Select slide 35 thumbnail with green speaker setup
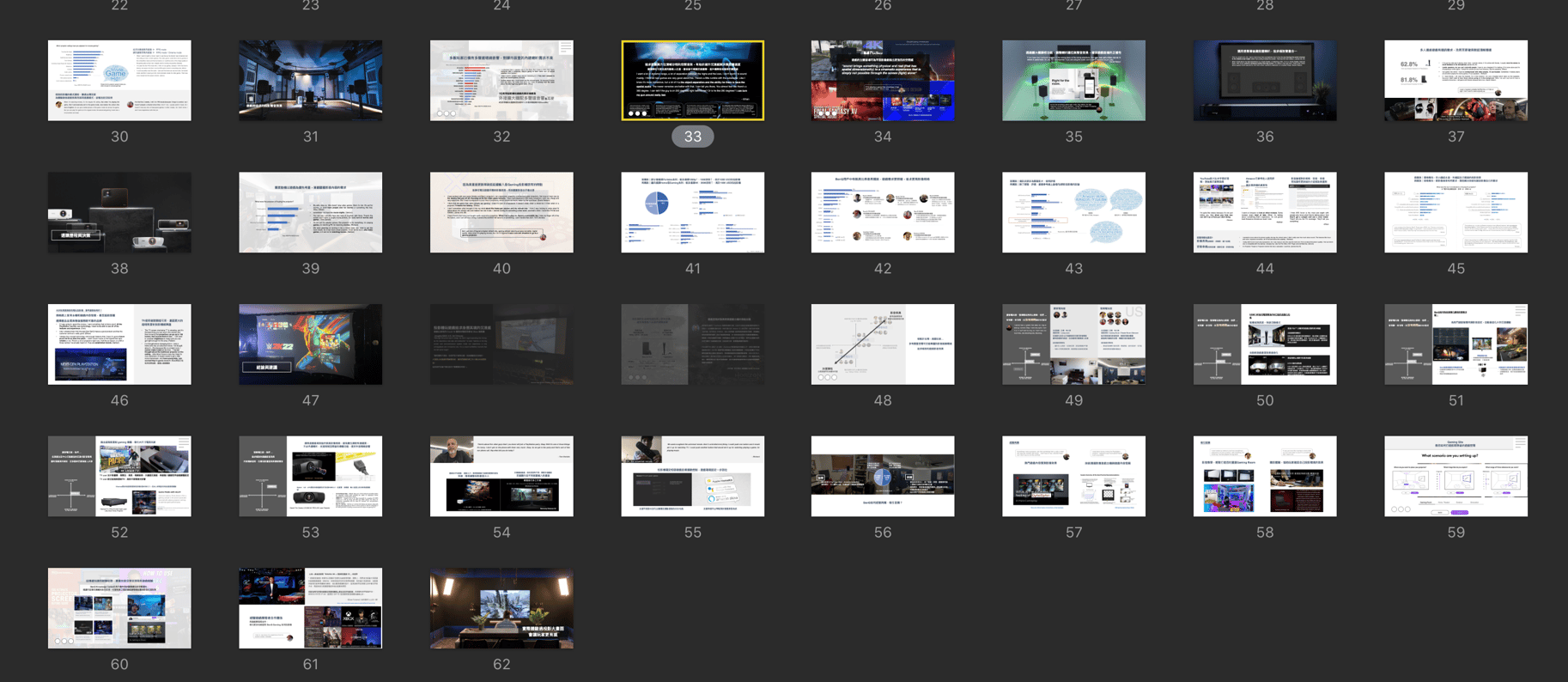 tap(1074, 81)
